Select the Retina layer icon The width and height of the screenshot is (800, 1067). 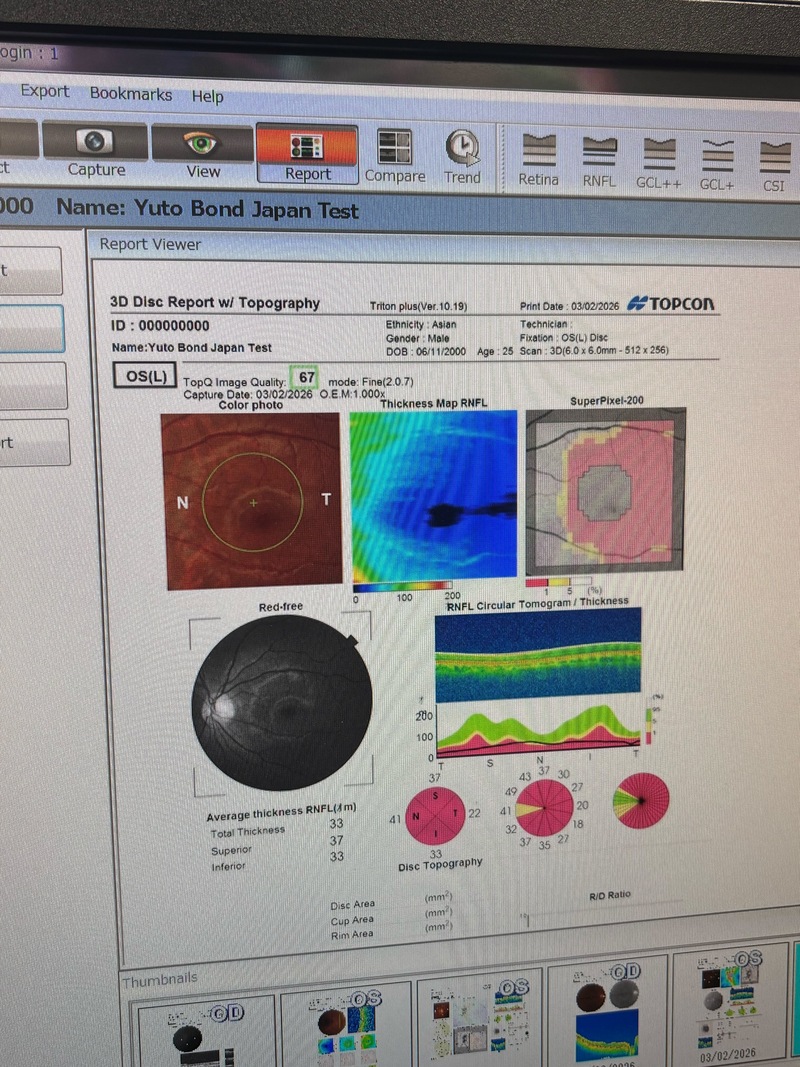(538, 153)
